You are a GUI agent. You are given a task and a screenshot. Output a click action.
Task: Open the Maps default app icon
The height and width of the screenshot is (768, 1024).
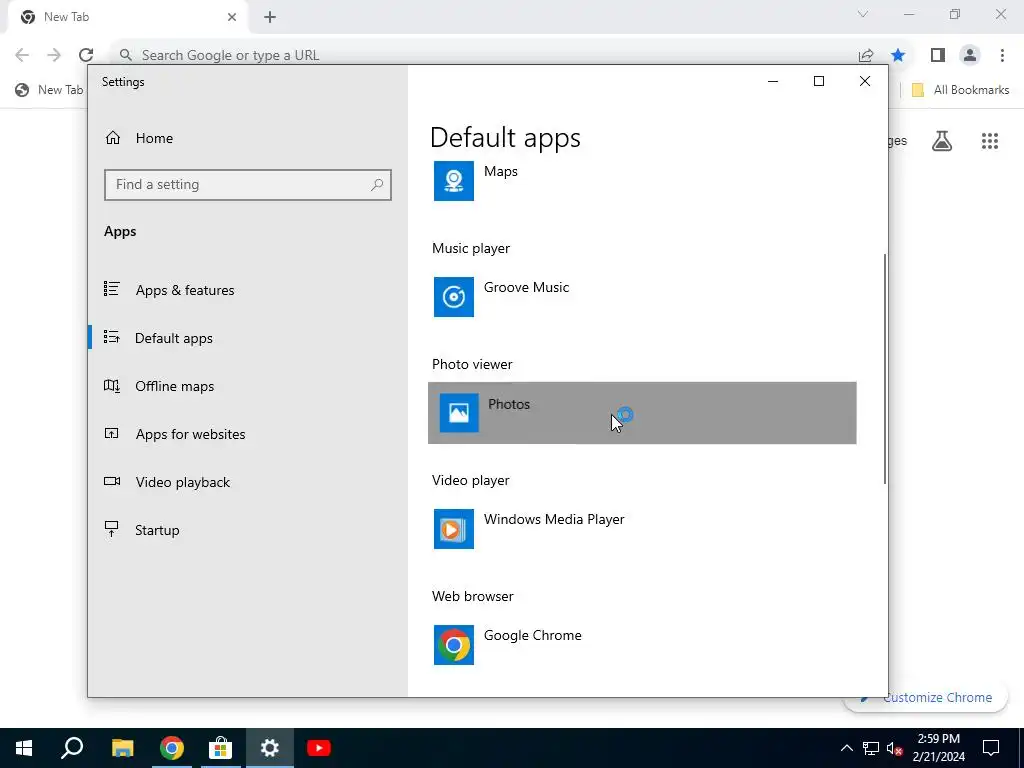coord(453,181)
